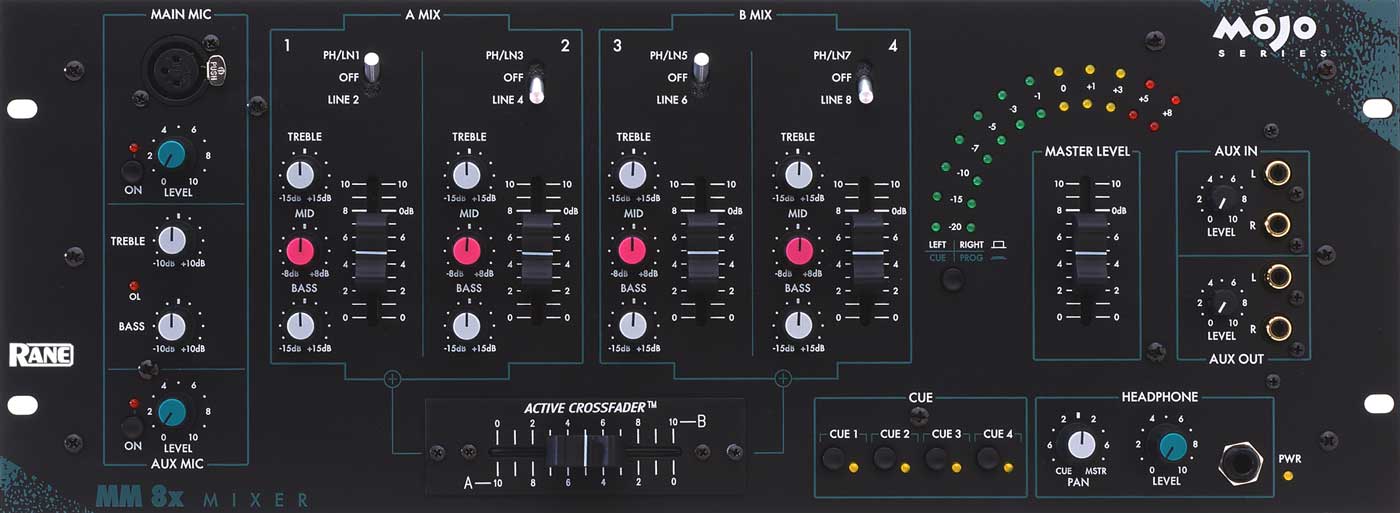Flip channel 1 PH/LN1 input selector switch
The image size is (1400, 513).
click(x=371, y=69)
